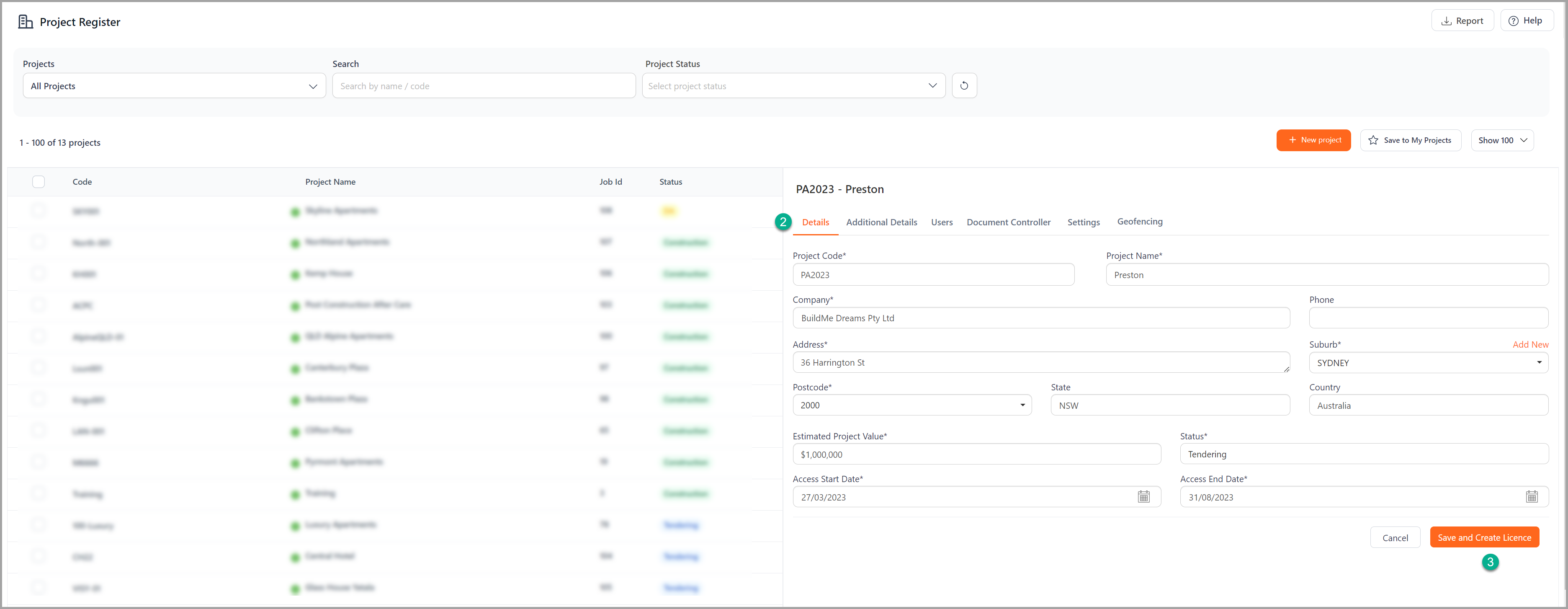Open the Company BuildMe Dreams combo box

point(1041,318)
